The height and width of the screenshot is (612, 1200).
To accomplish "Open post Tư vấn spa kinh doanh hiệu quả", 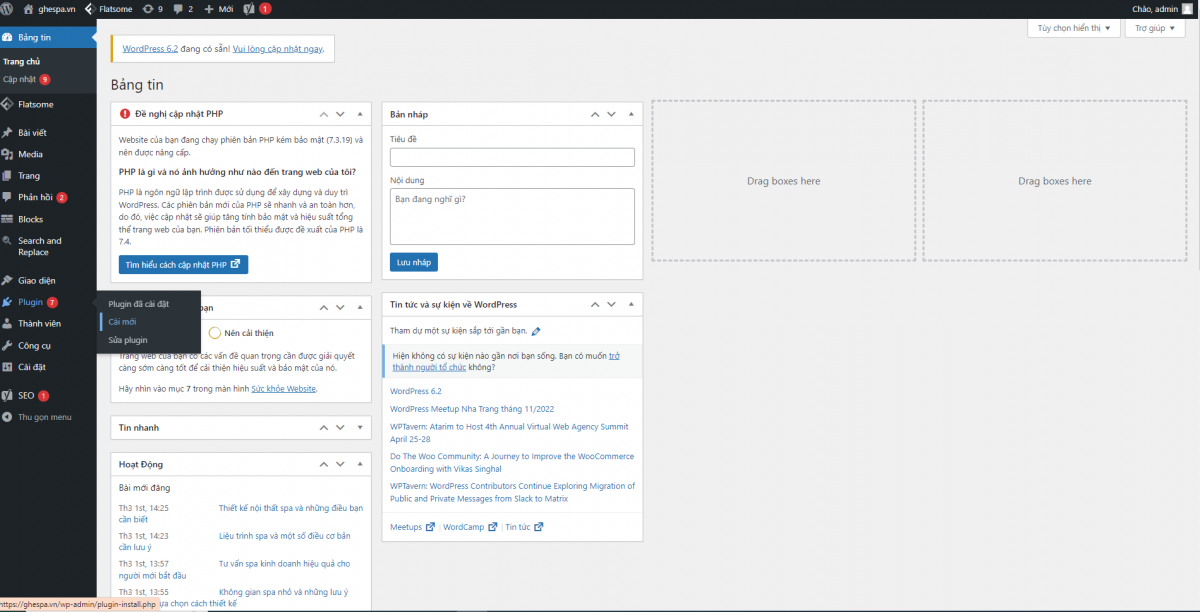I will 284,564.
